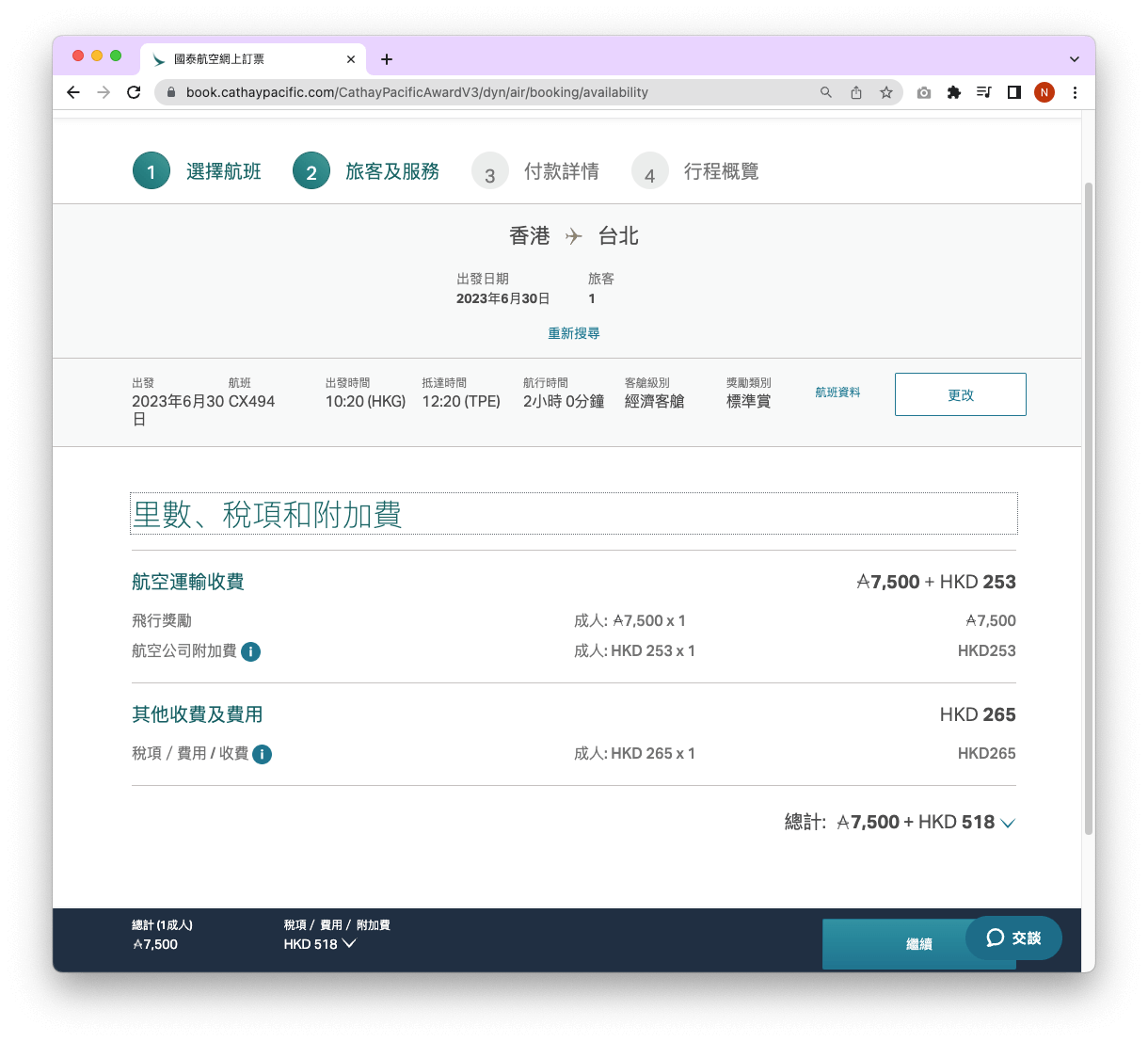The height and width of the screenshot is (1042, 1148).
Task: Click the 飛行獎勵 row label
Action: click(x=162, y=620)
